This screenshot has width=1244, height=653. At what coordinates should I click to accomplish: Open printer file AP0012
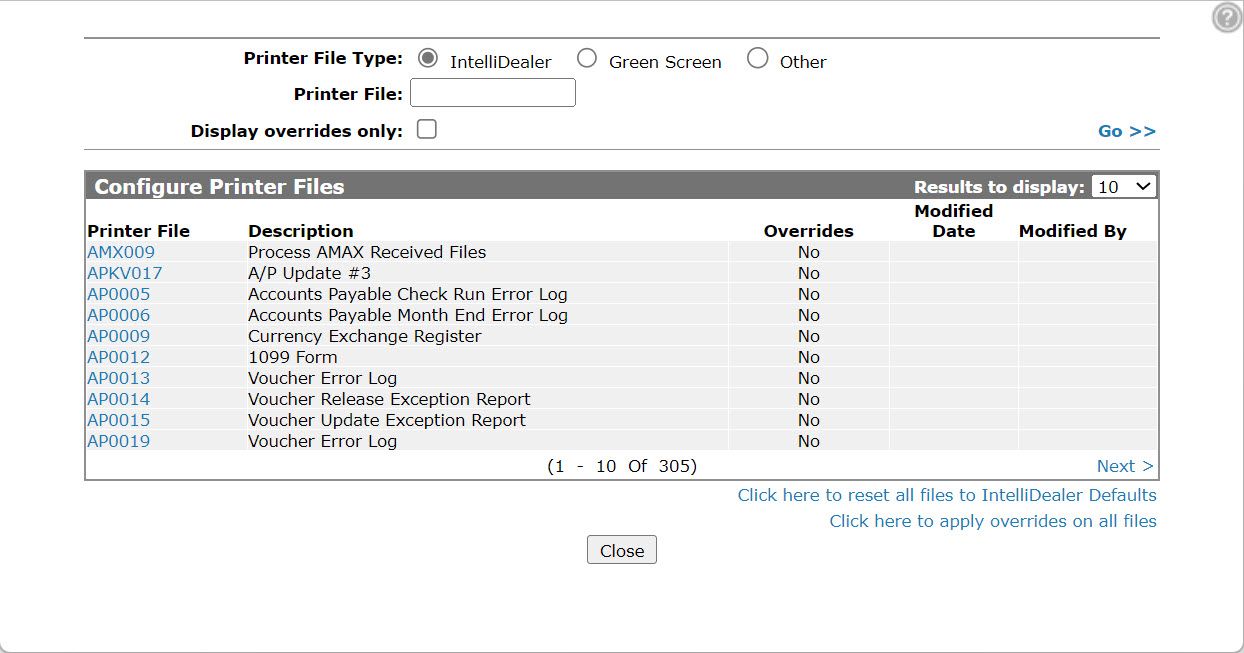tap(119, 357)
